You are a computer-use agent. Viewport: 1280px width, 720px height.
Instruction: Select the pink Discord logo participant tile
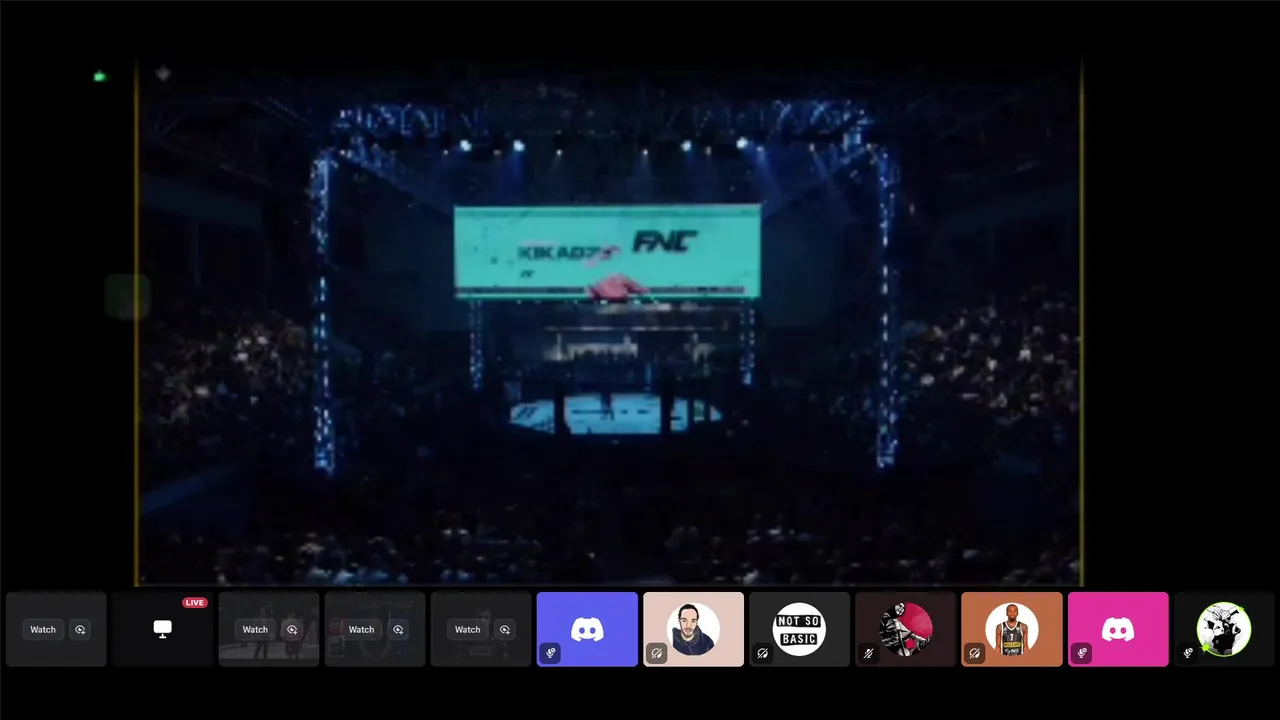coord(1118,629)
